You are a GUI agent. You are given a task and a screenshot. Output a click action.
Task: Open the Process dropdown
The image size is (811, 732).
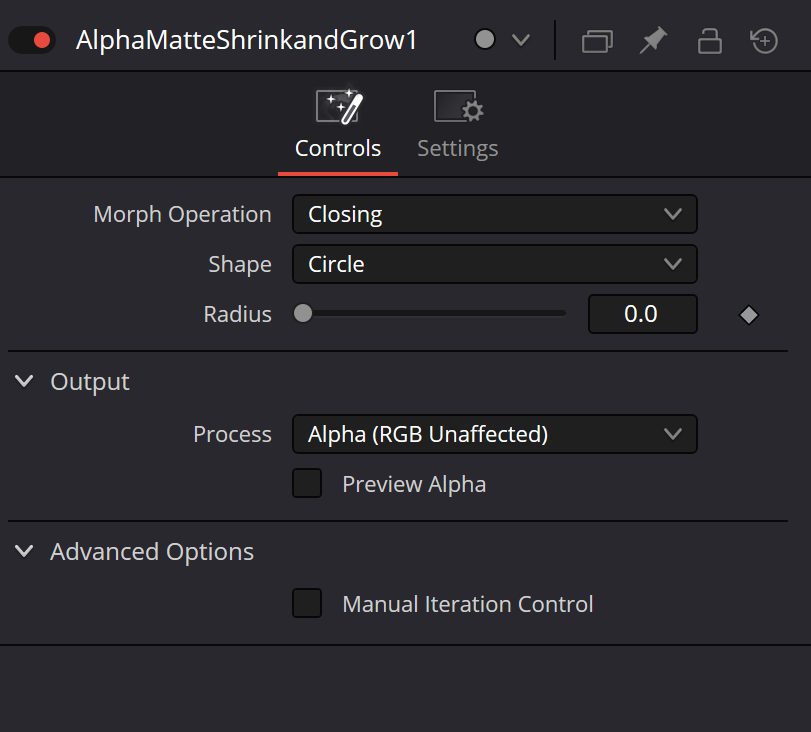coord(495,434)
